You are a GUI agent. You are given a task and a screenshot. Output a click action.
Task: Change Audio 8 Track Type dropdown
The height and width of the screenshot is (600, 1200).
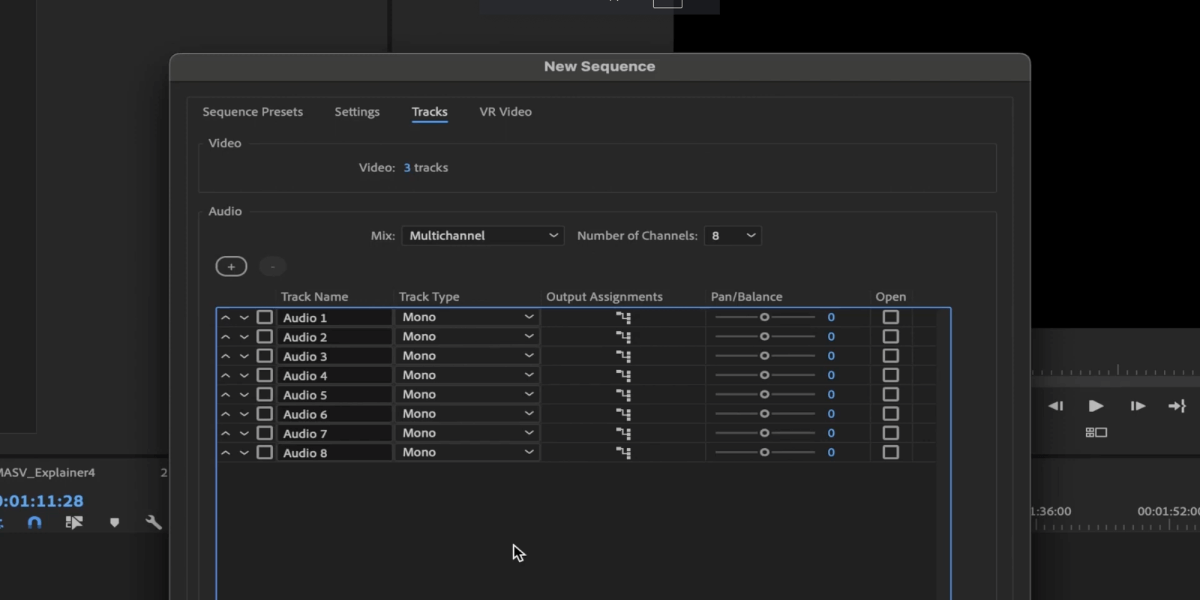[468, 453]
